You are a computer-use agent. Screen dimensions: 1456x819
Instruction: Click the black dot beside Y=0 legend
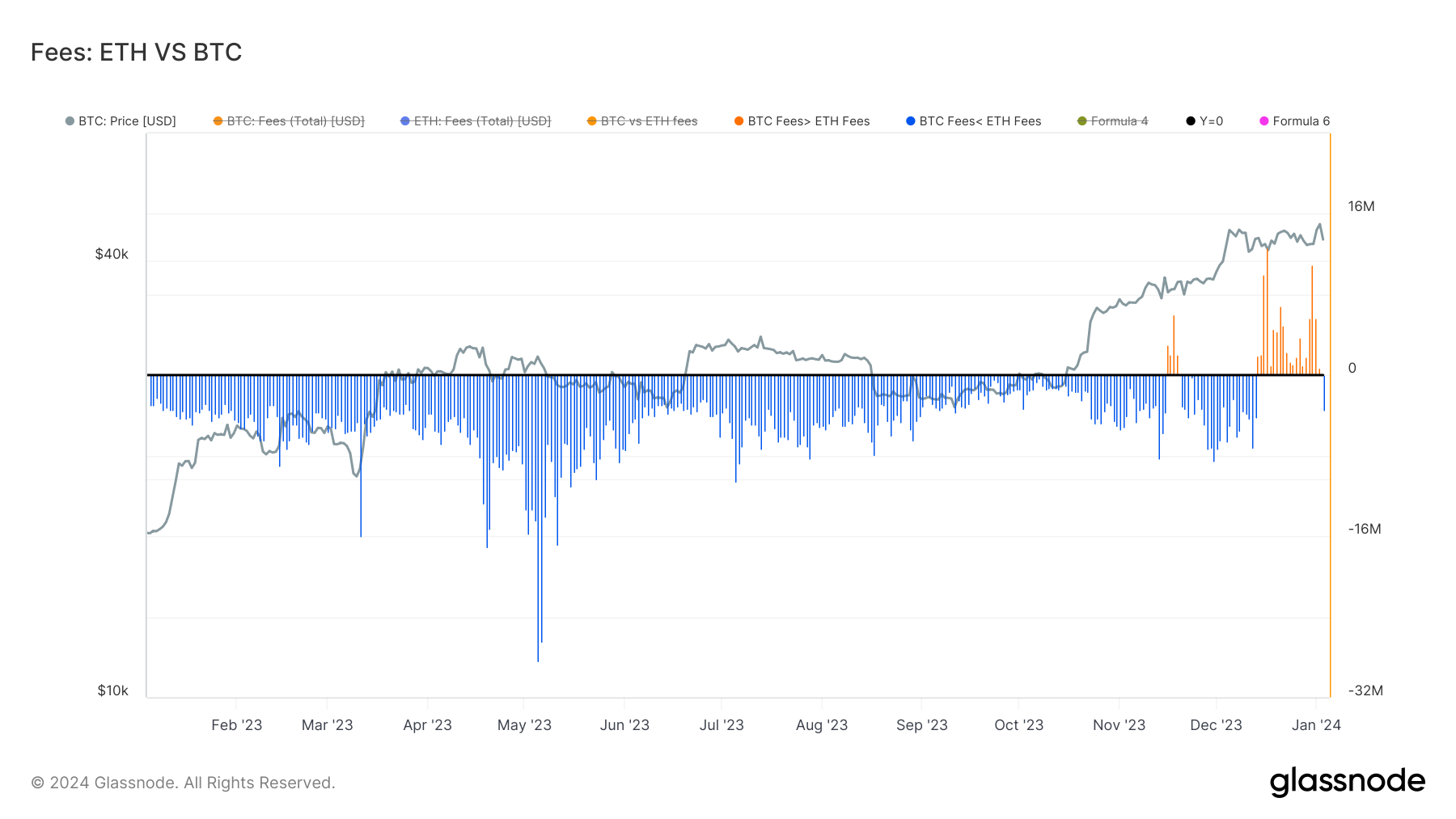pyautogui.click(x=1191, y=121)
